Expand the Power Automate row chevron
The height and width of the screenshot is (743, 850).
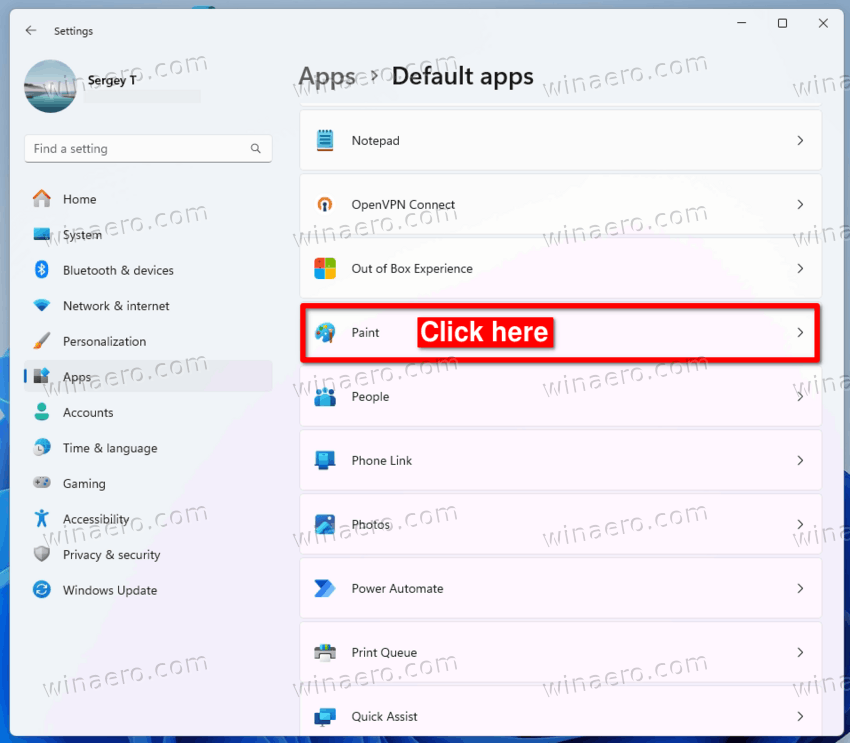(800, 589)
